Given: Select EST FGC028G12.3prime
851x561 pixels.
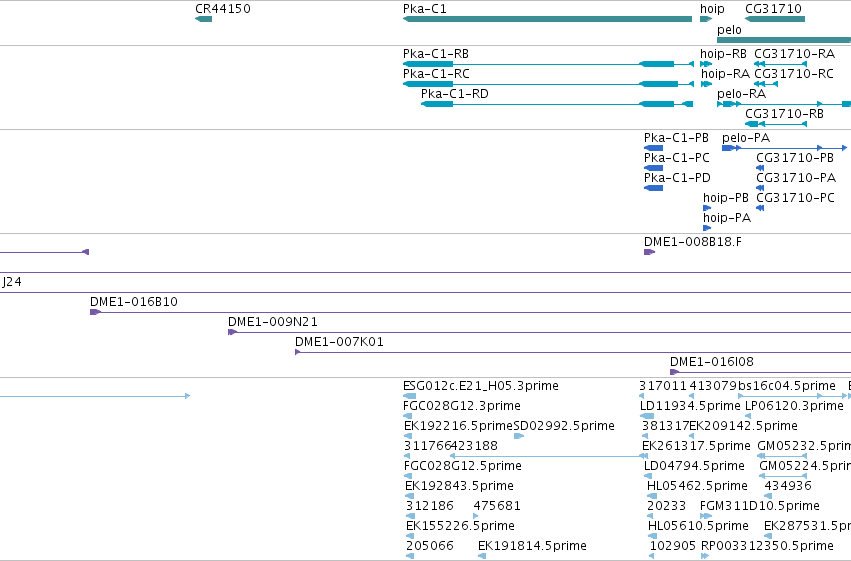Looking at the screenshot, I should 409,416.
